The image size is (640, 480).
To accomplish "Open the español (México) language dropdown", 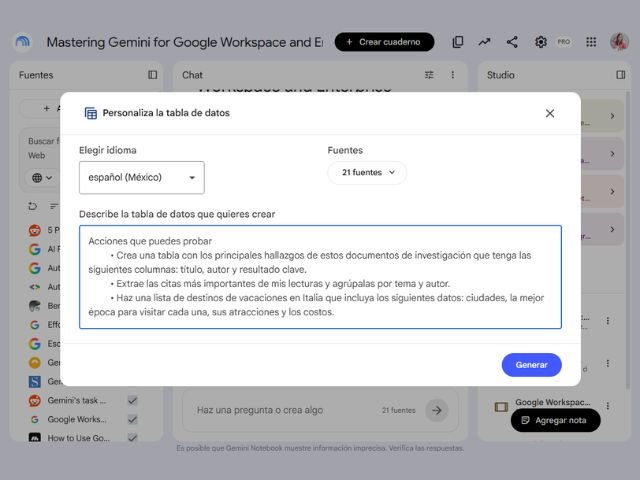I will click(142, 178).
